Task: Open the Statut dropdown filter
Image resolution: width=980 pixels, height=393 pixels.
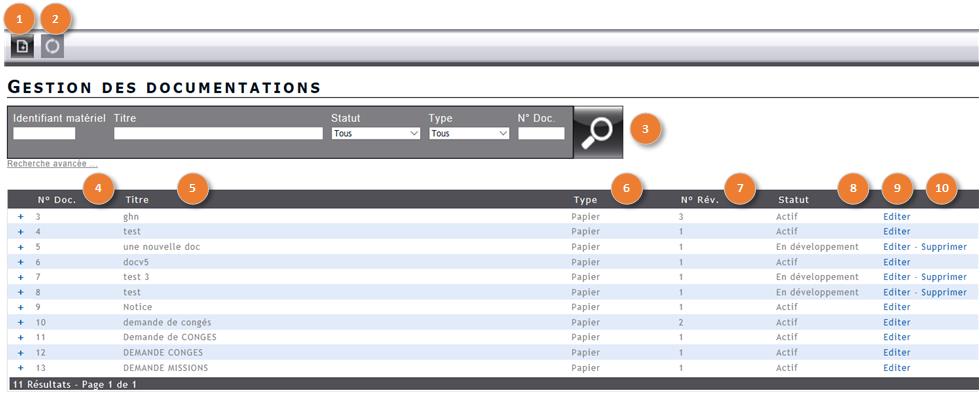Action: pyautogui.click(x=376, y=133)
